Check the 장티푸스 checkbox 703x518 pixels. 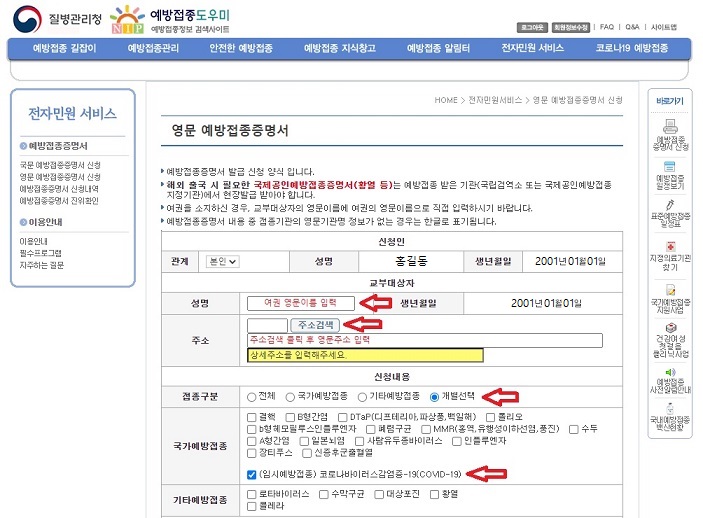pos(252,453)
